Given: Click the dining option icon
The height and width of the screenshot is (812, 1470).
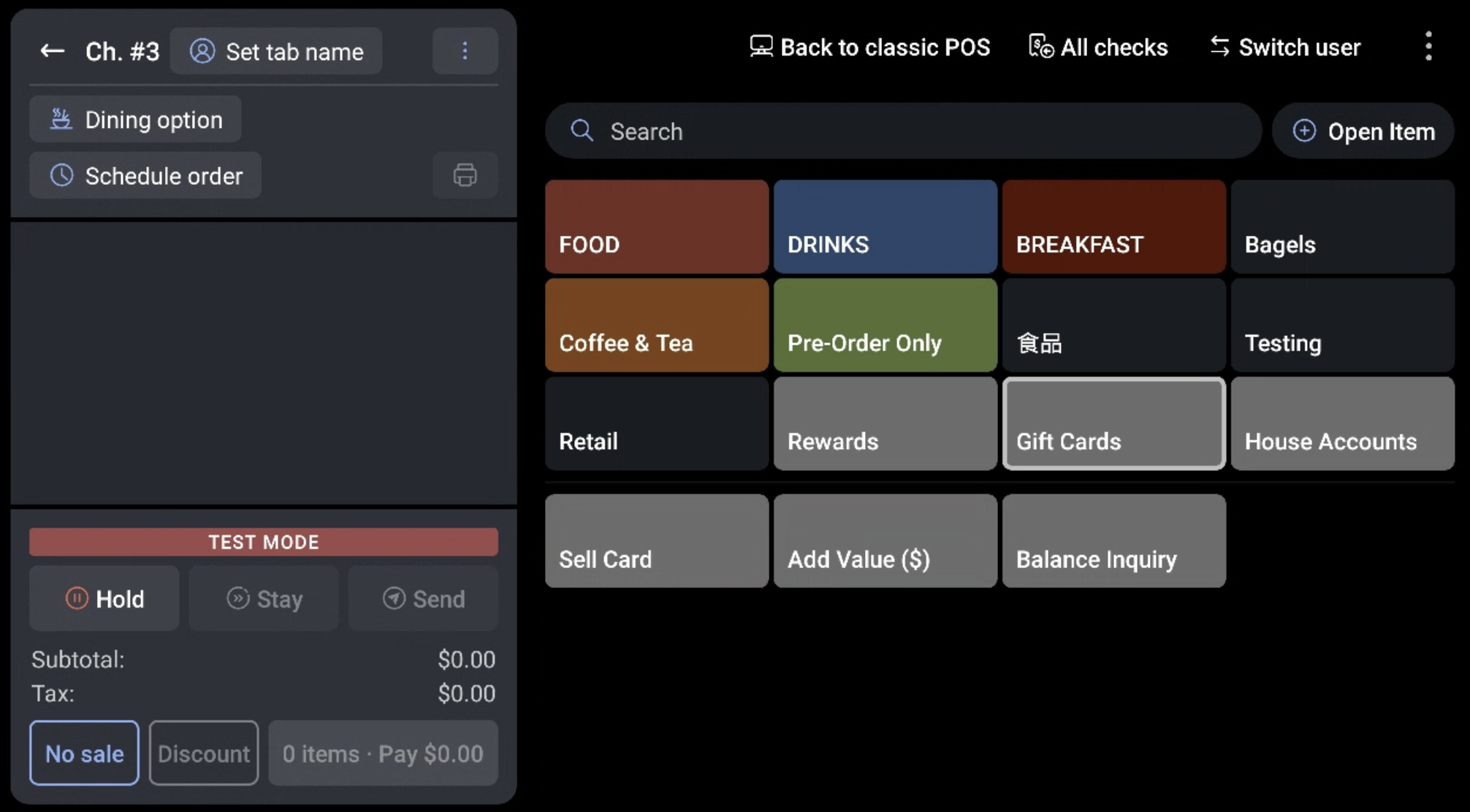Looking at the screenshot, I should point(62,118).
